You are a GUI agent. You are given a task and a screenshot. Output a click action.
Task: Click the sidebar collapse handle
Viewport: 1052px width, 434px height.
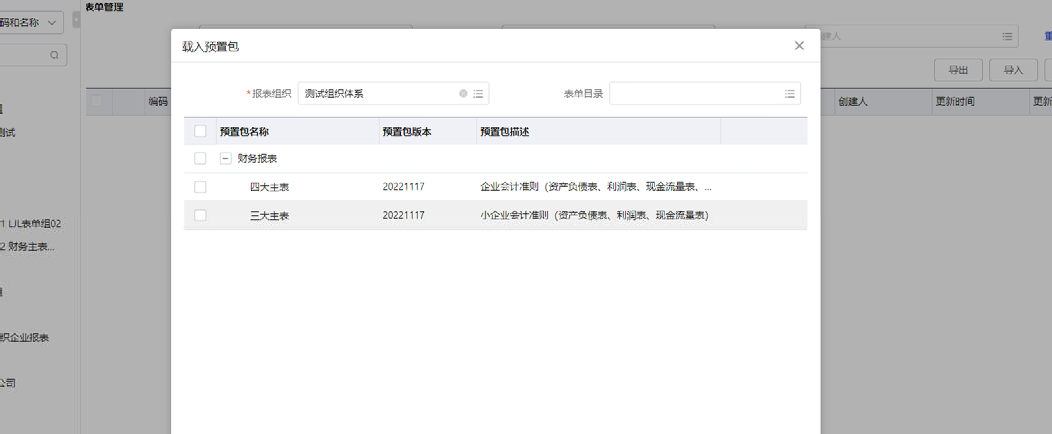(76, 20)
